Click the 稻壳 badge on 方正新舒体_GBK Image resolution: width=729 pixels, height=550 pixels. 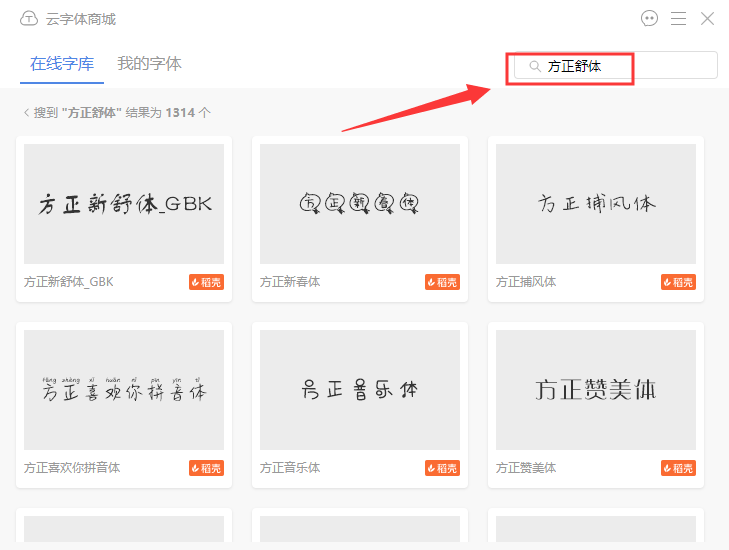[206, 282]
